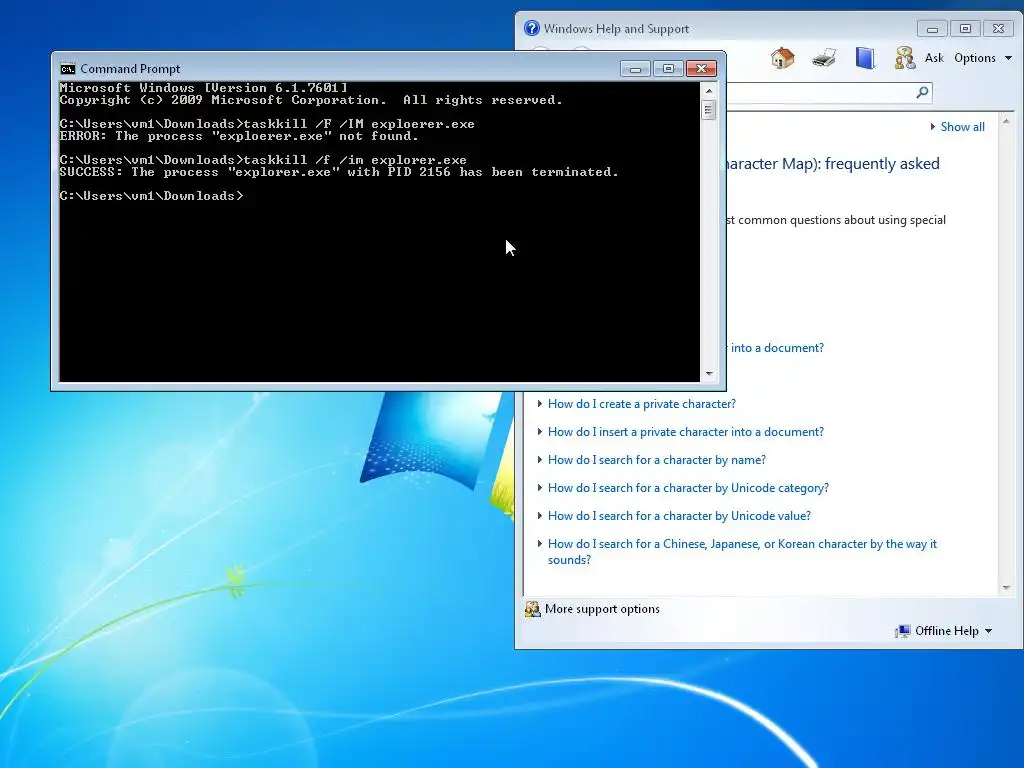Click 'taskkill /F /IM exploerer.exe' command line

coord(266,124)
